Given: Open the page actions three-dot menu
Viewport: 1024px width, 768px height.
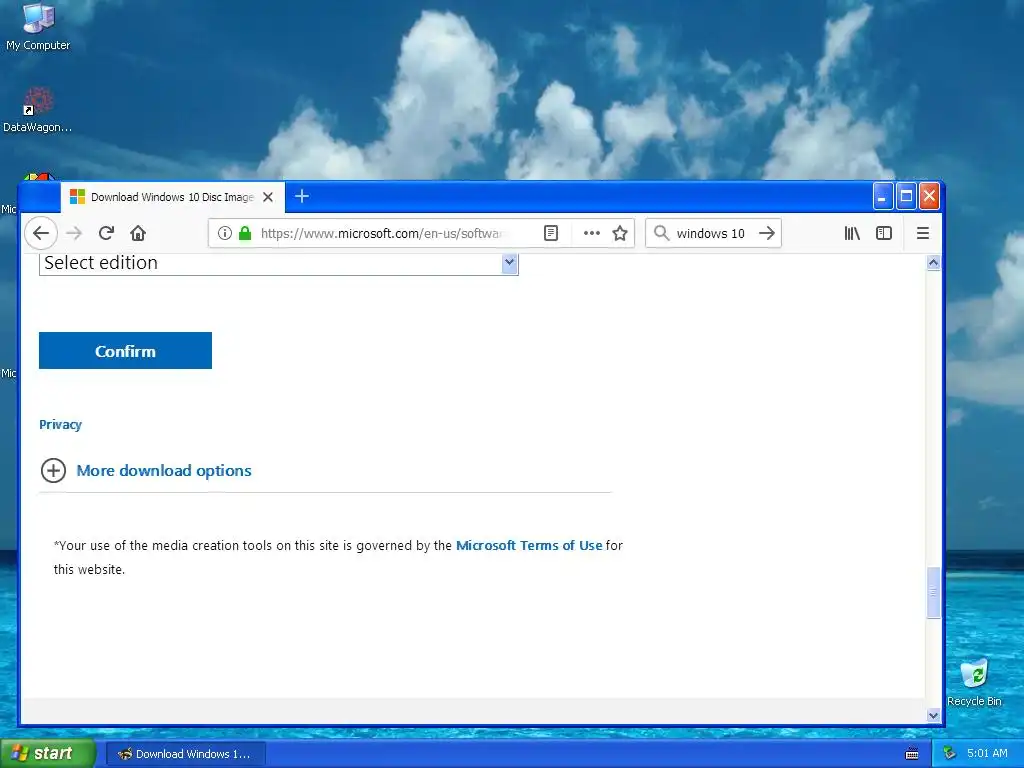Looking at the screenshot, I should [592, 233].
